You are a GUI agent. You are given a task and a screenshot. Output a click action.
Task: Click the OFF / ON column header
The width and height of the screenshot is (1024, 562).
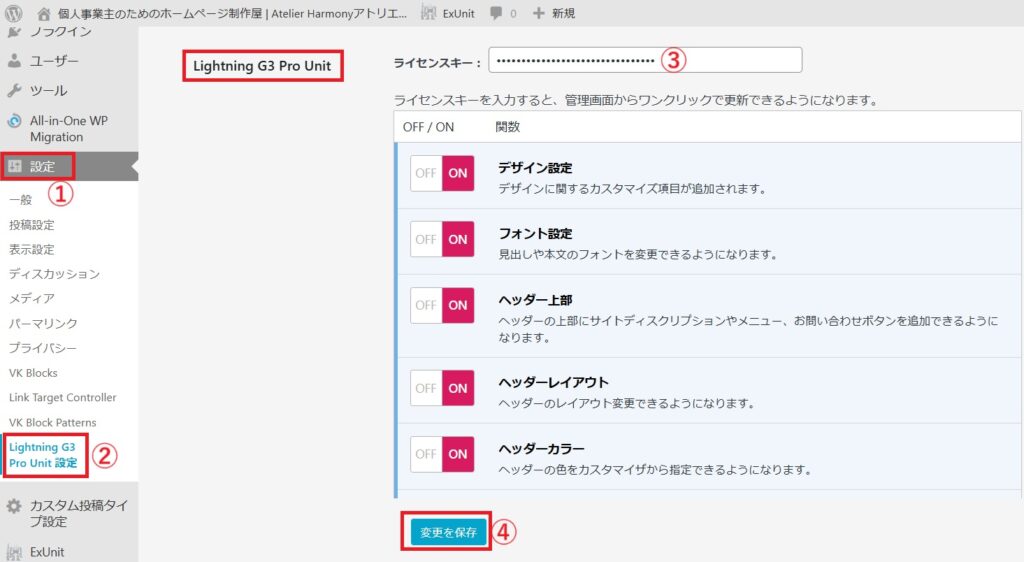428,127
